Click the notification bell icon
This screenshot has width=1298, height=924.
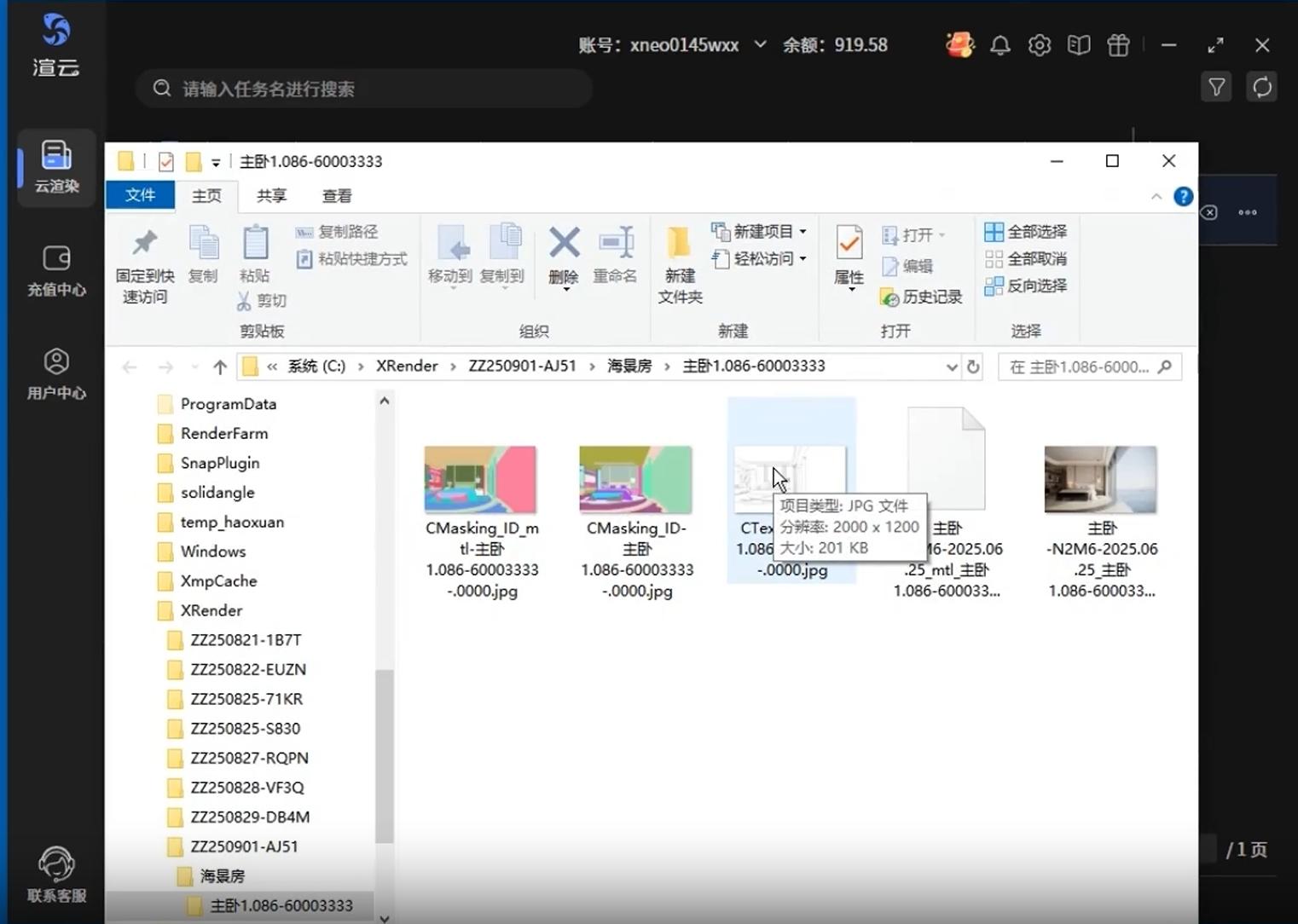click(x=1000, y=45)
